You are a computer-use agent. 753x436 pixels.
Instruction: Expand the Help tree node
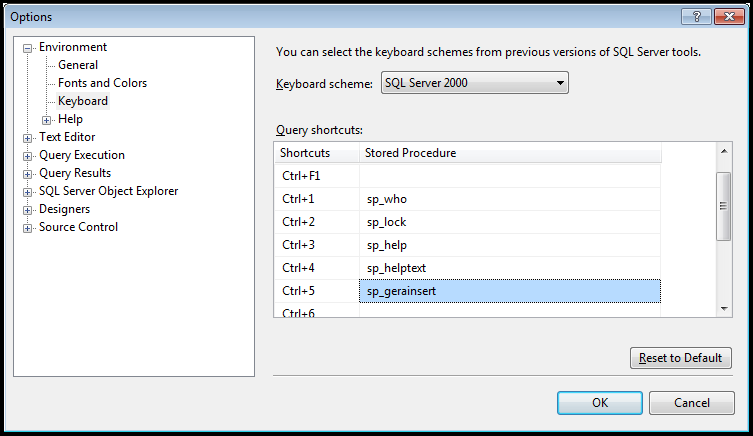coord(46,120)
